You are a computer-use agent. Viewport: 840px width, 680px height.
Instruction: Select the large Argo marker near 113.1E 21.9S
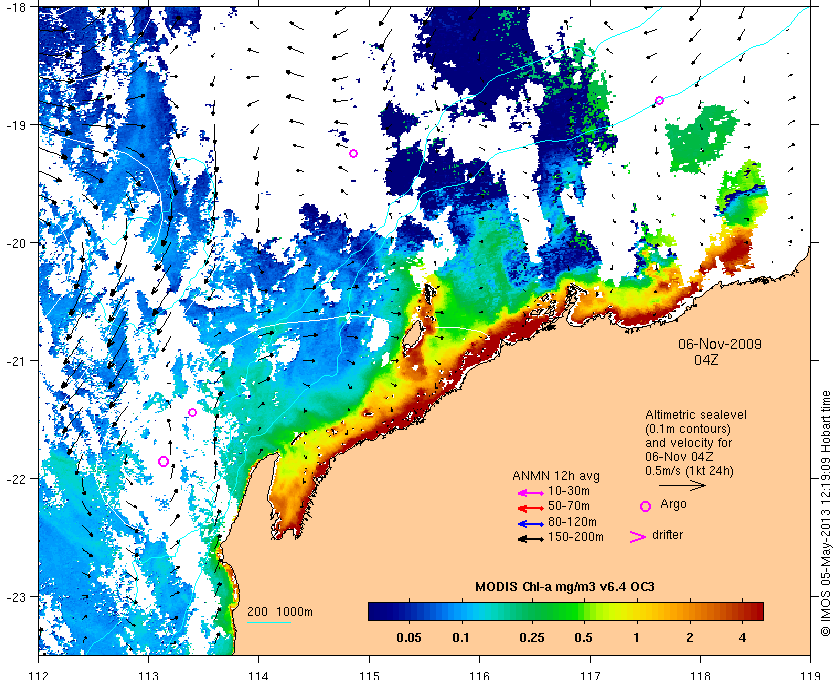164,461
